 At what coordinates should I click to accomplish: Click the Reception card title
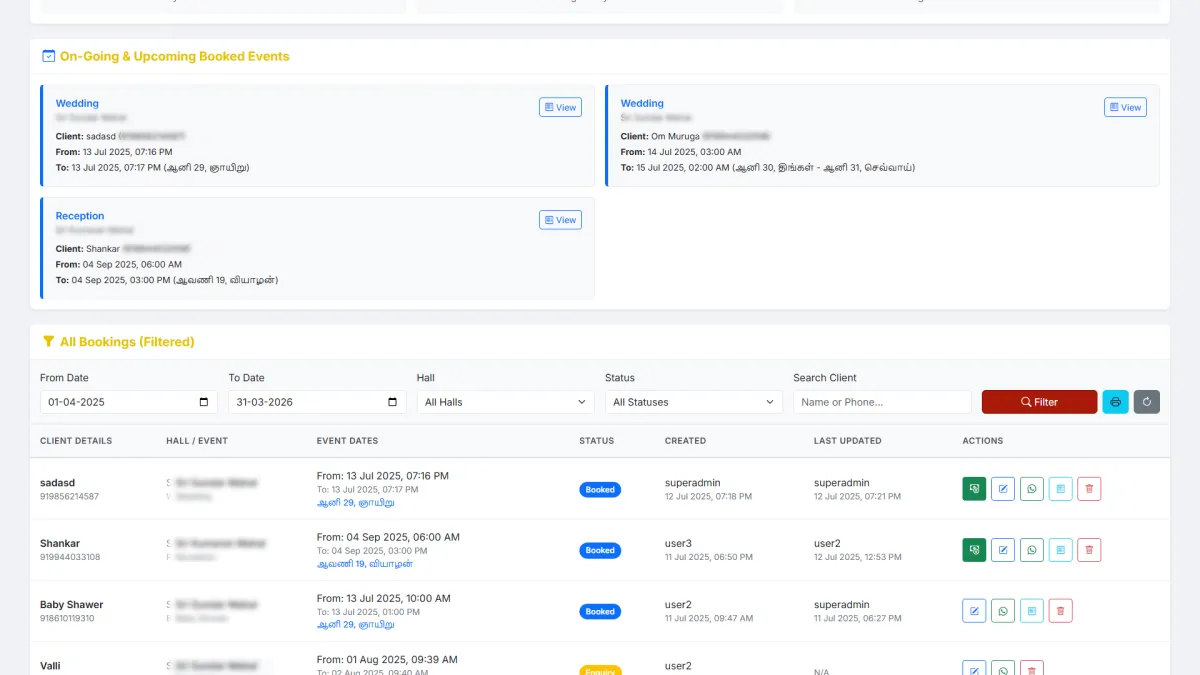coord(80,216)
